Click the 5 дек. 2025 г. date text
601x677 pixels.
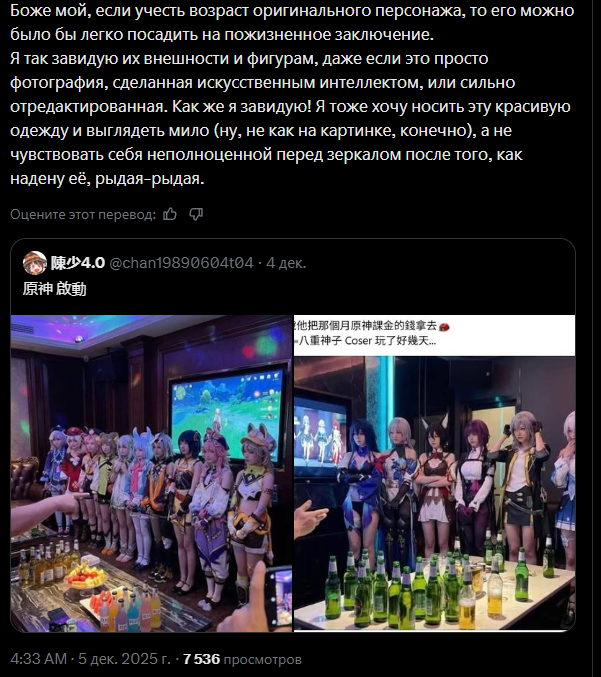pos(124,659)
